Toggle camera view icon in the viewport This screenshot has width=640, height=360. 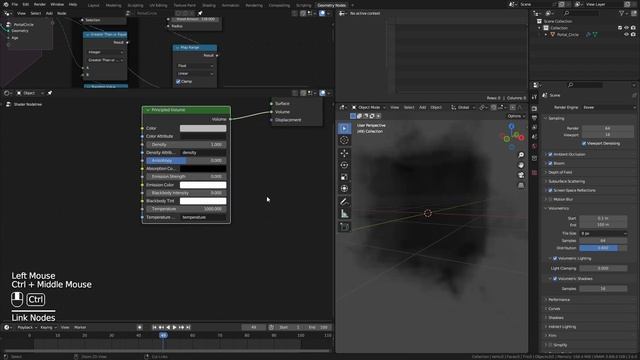click(x=521, y=175)
